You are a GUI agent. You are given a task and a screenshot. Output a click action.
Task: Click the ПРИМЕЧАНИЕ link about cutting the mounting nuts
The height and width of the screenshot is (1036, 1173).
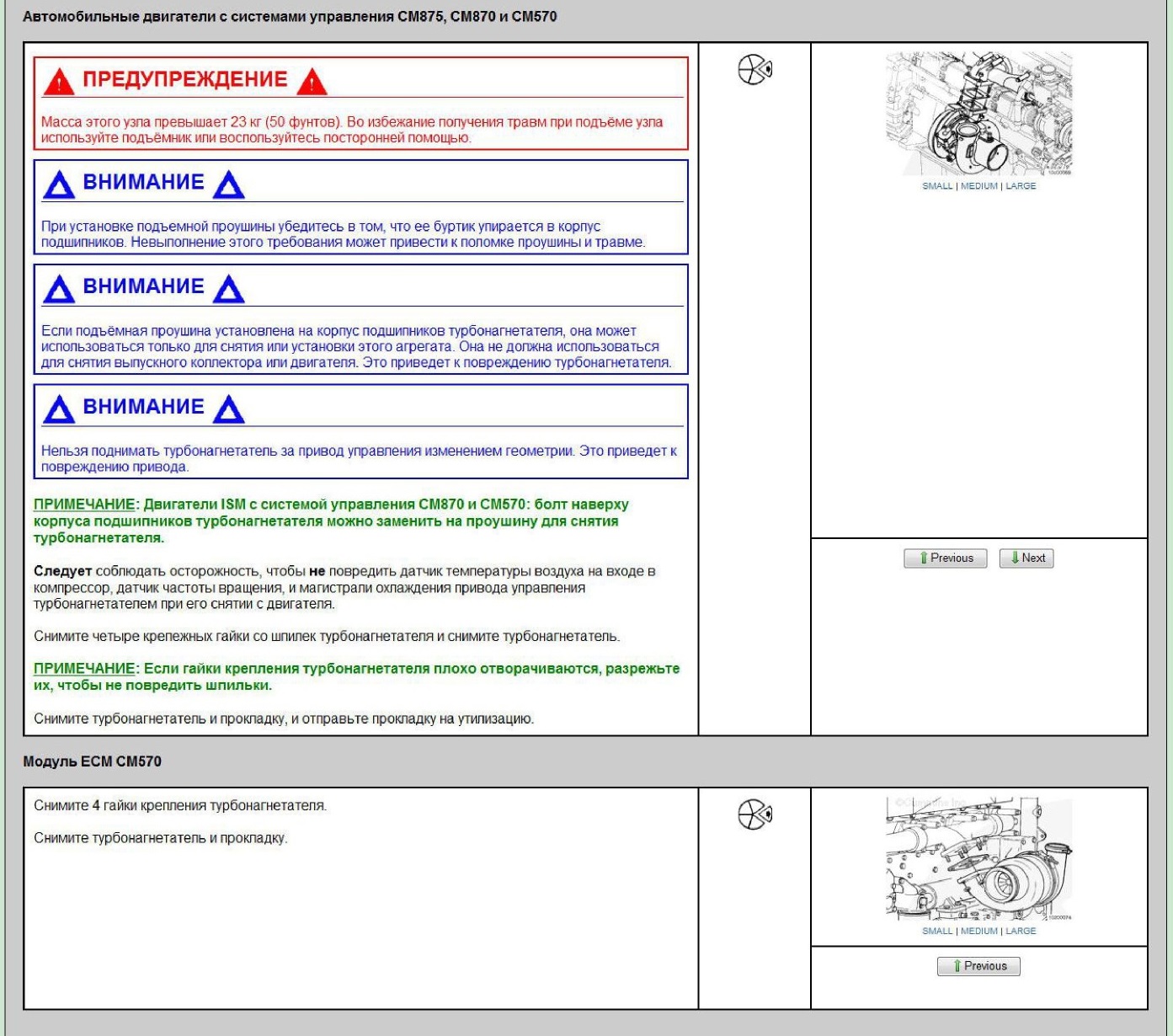point(84,669)
